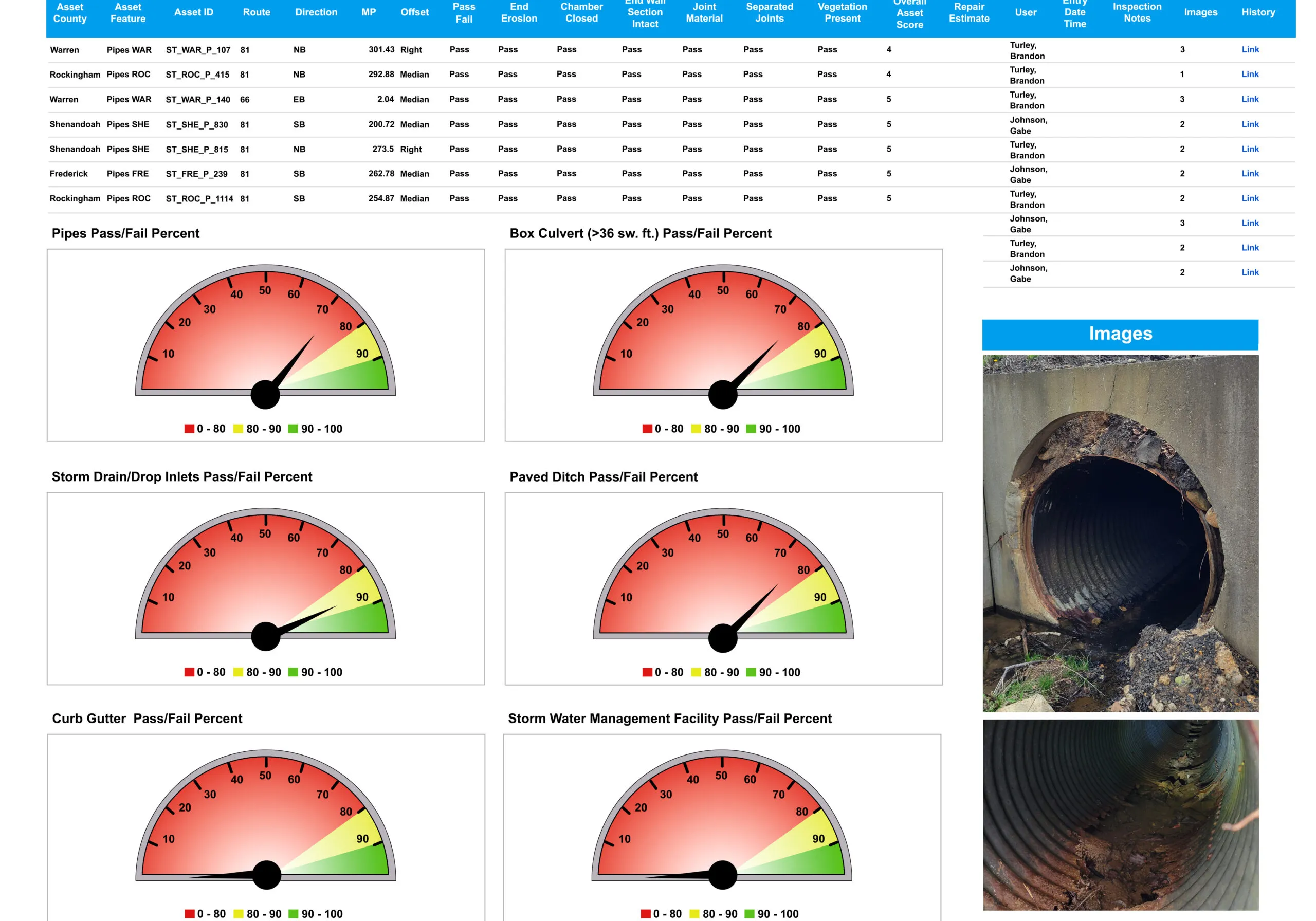Click the History Link for ST_WAR_P_107
The width and height of the screenshot is (1316, 921).
tap(1250, 49)
